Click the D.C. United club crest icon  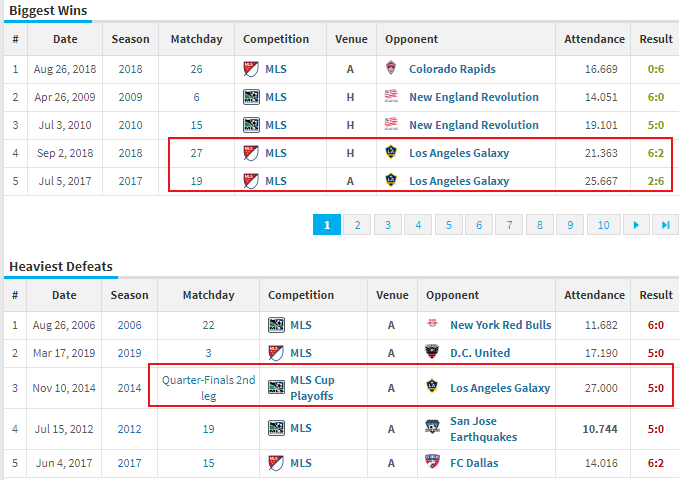pos(432,353)
